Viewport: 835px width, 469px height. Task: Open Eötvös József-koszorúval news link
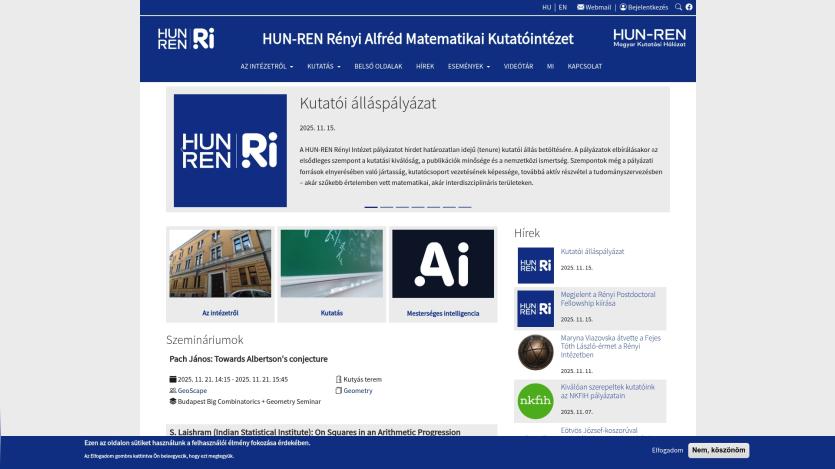click(599, 430)
